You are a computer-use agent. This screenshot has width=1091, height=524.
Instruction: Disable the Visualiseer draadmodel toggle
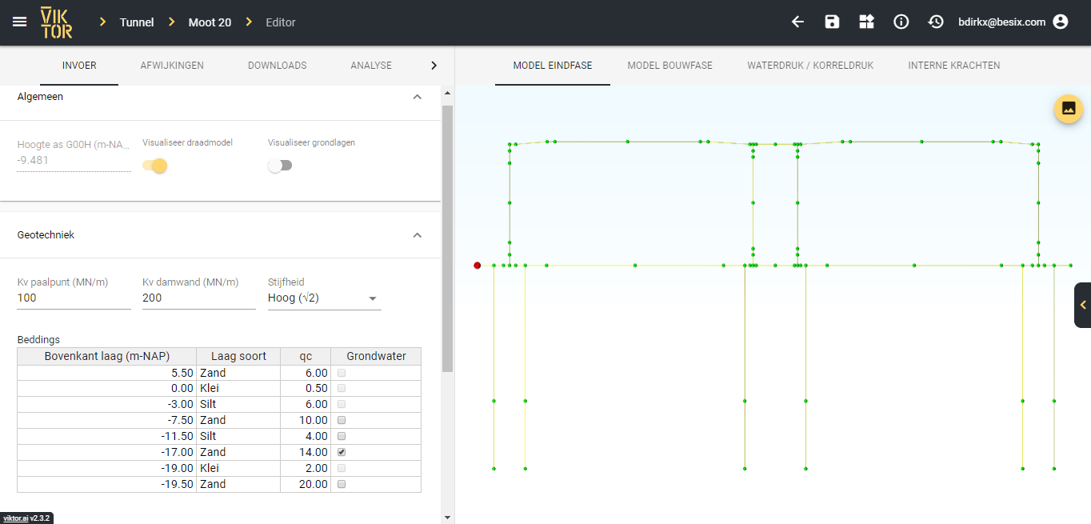(x=155, y=166)
